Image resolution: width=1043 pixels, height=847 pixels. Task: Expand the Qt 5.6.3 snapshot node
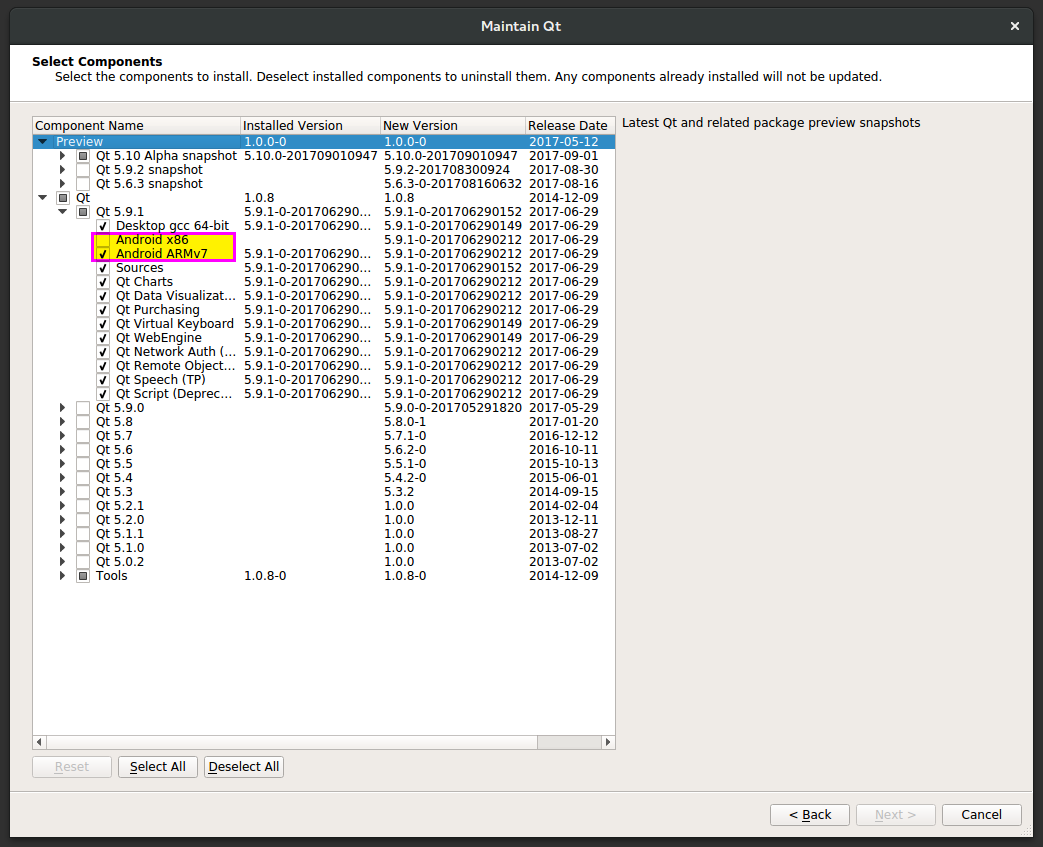tap(63, 184)
